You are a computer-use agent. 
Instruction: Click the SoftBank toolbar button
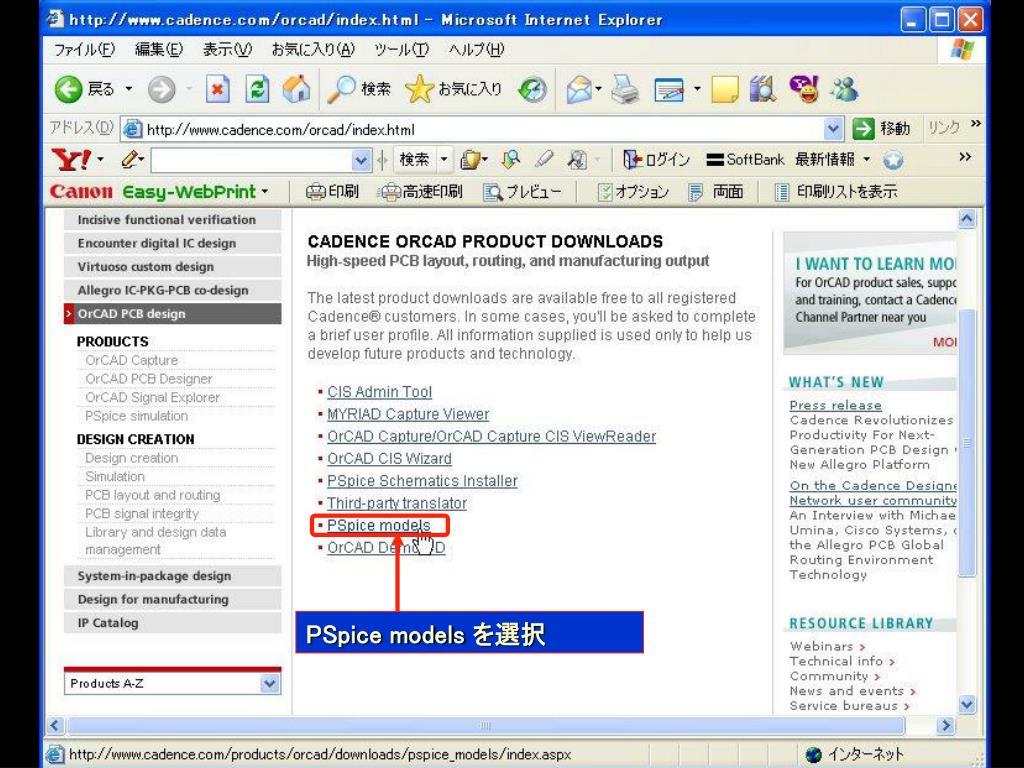(x=745, y=159)
